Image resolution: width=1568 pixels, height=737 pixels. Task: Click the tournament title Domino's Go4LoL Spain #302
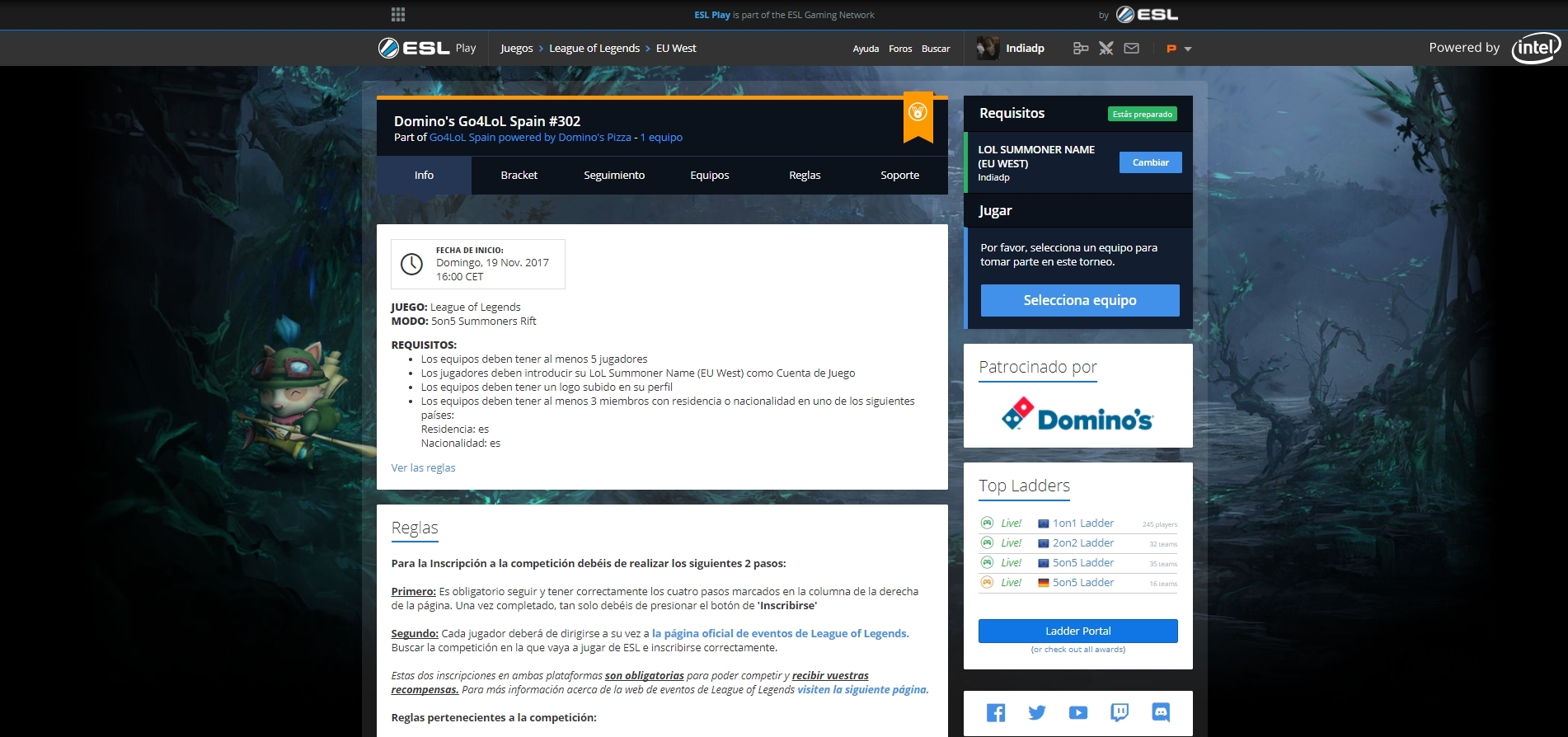(487, 120)
